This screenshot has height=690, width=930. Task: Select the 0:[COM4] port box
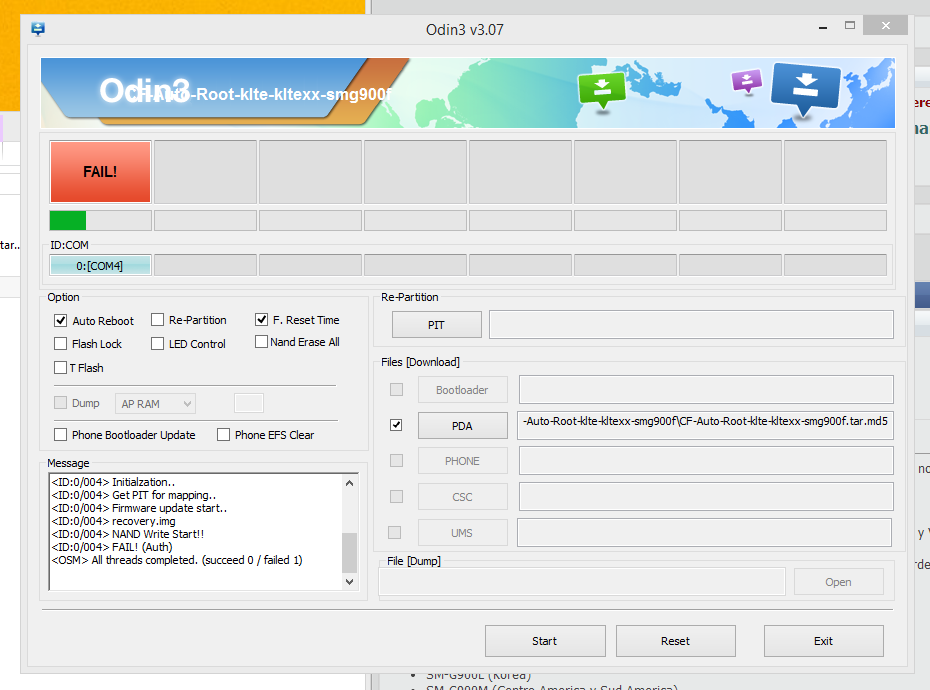click(100, 266)
